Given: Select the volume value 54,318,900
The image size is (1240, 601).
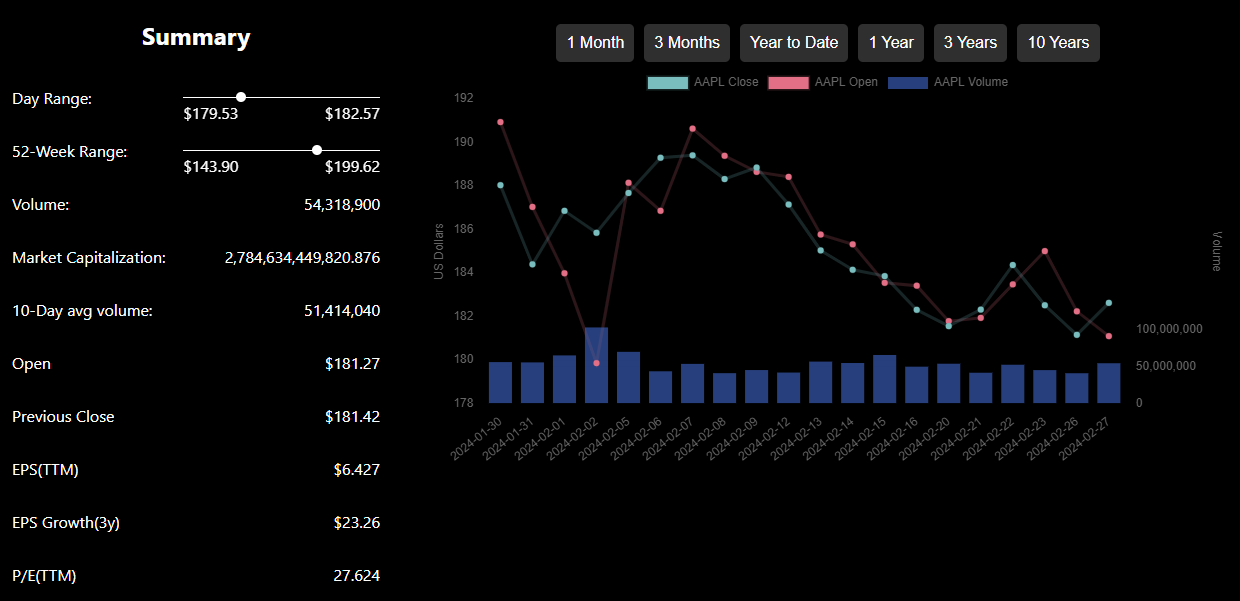Looking at the screenshot, I should click(342, 205).
